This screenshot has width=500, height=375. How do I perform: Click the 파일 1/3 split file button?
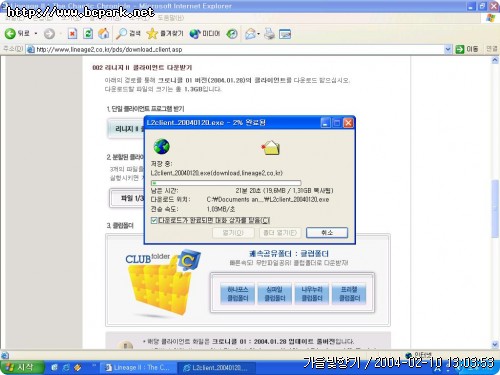(128, 198)
